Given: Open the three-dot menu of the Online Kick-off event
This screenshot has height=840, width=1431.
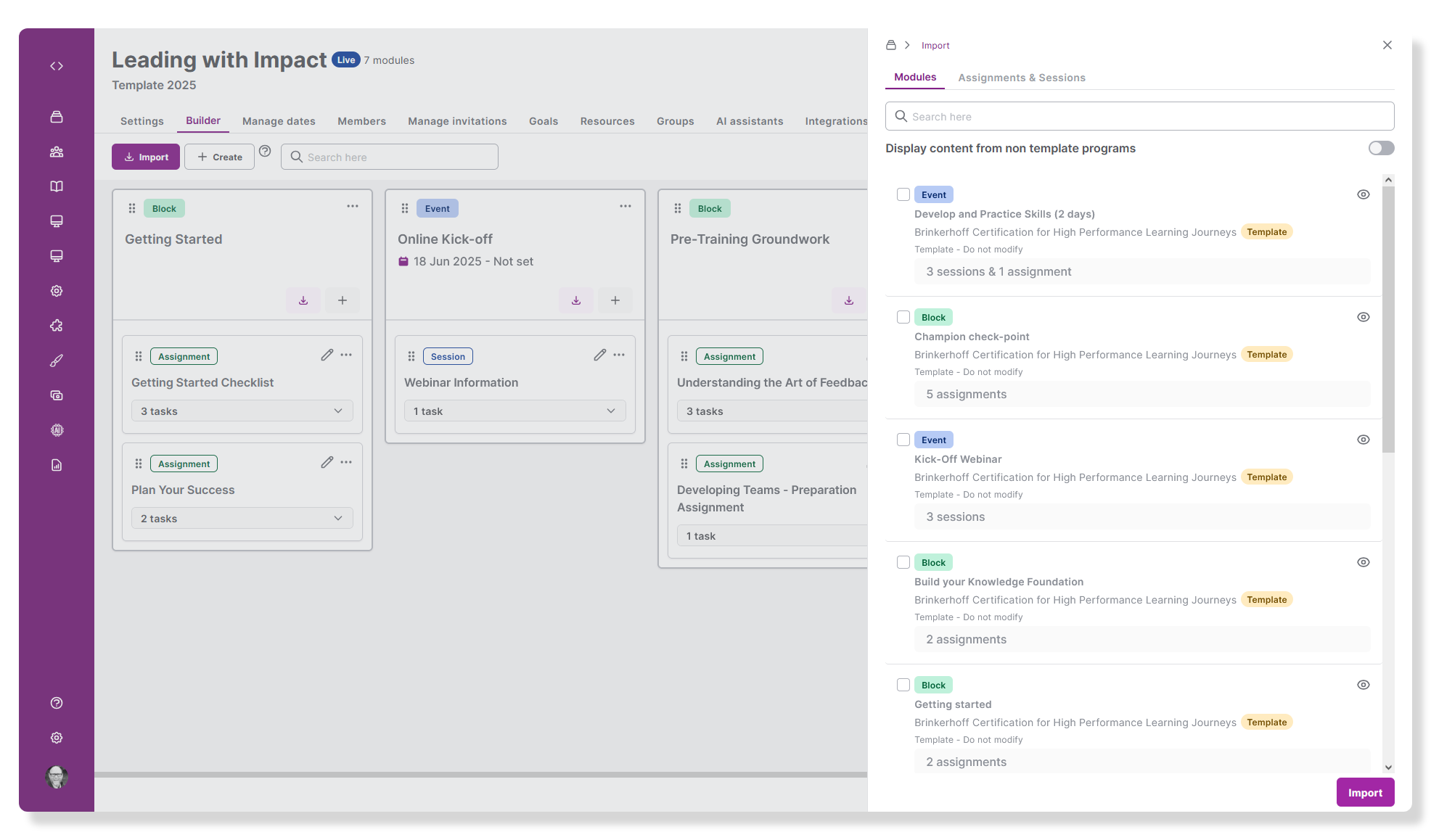Looking at the screenshot, I should click(x=626, y=206).
